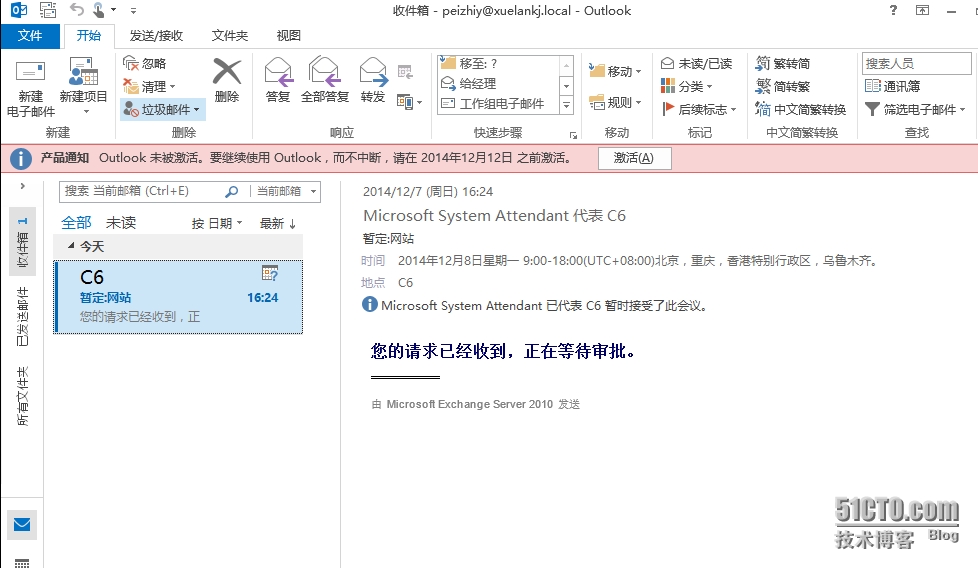Click the Ignore (忽略) conversation icon
This screenshot has width=978, height=568.
[x=130, y=63]
